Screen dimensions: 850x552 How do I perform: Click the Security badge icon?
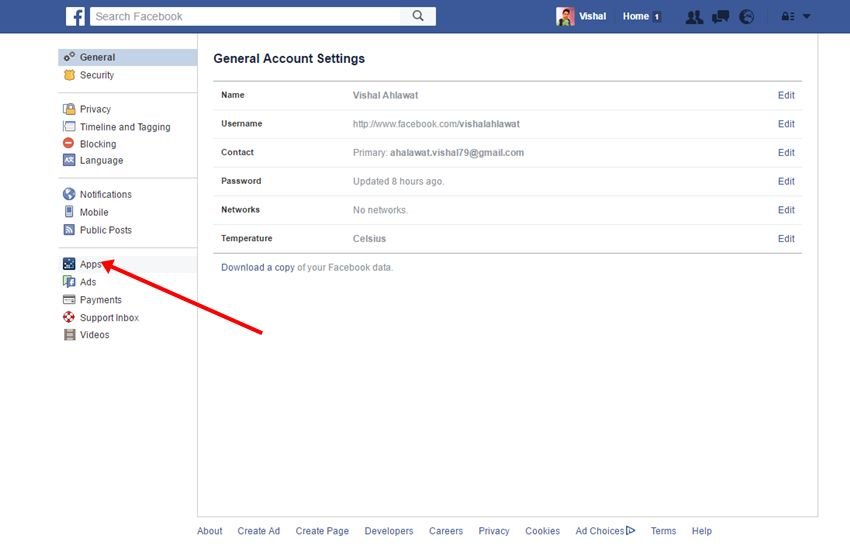click(x=69, y=75)
